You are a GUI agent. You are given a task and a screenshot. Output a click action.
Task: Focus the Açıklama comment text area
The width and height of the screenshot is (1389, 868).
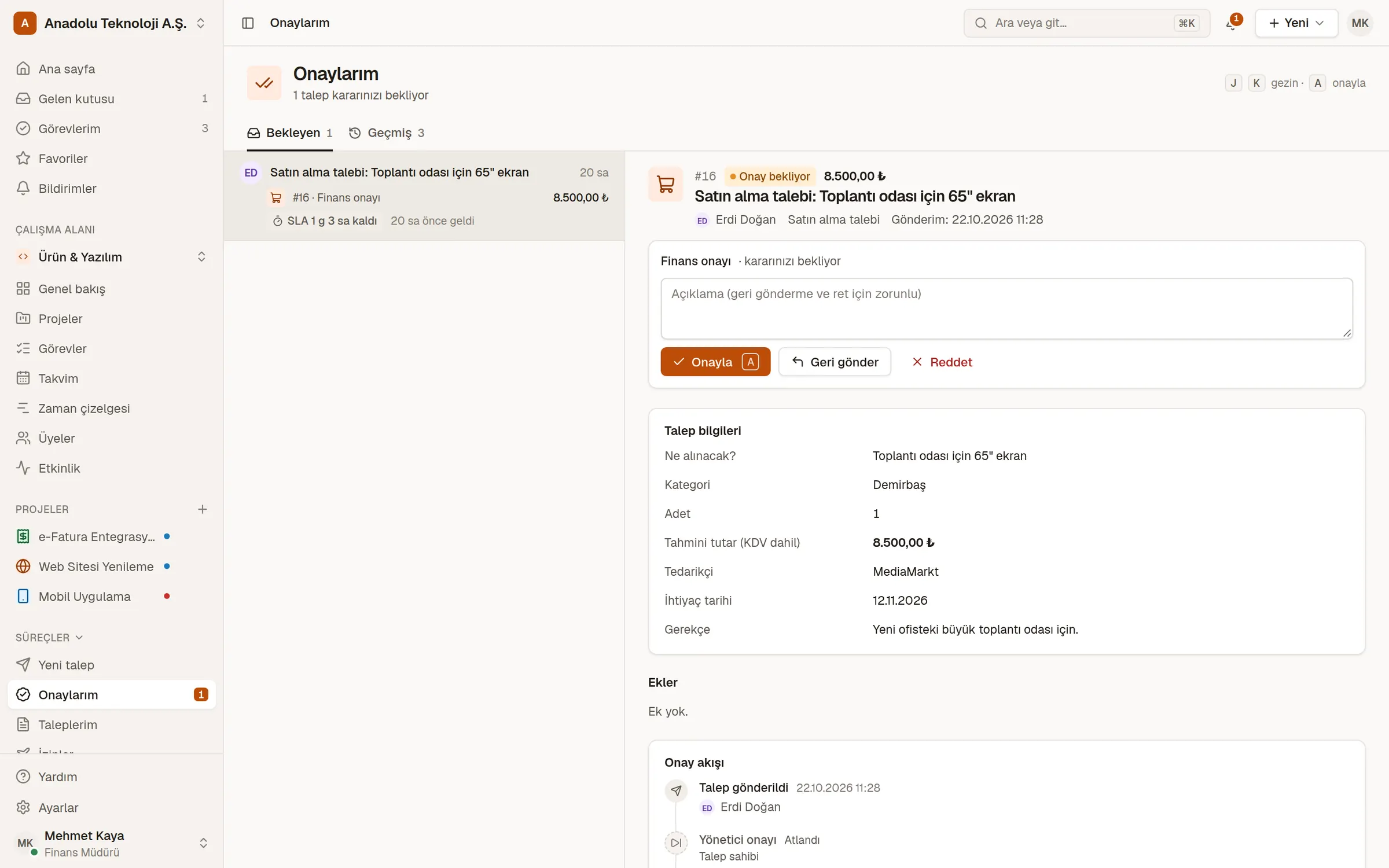(x=1006, y=308)
